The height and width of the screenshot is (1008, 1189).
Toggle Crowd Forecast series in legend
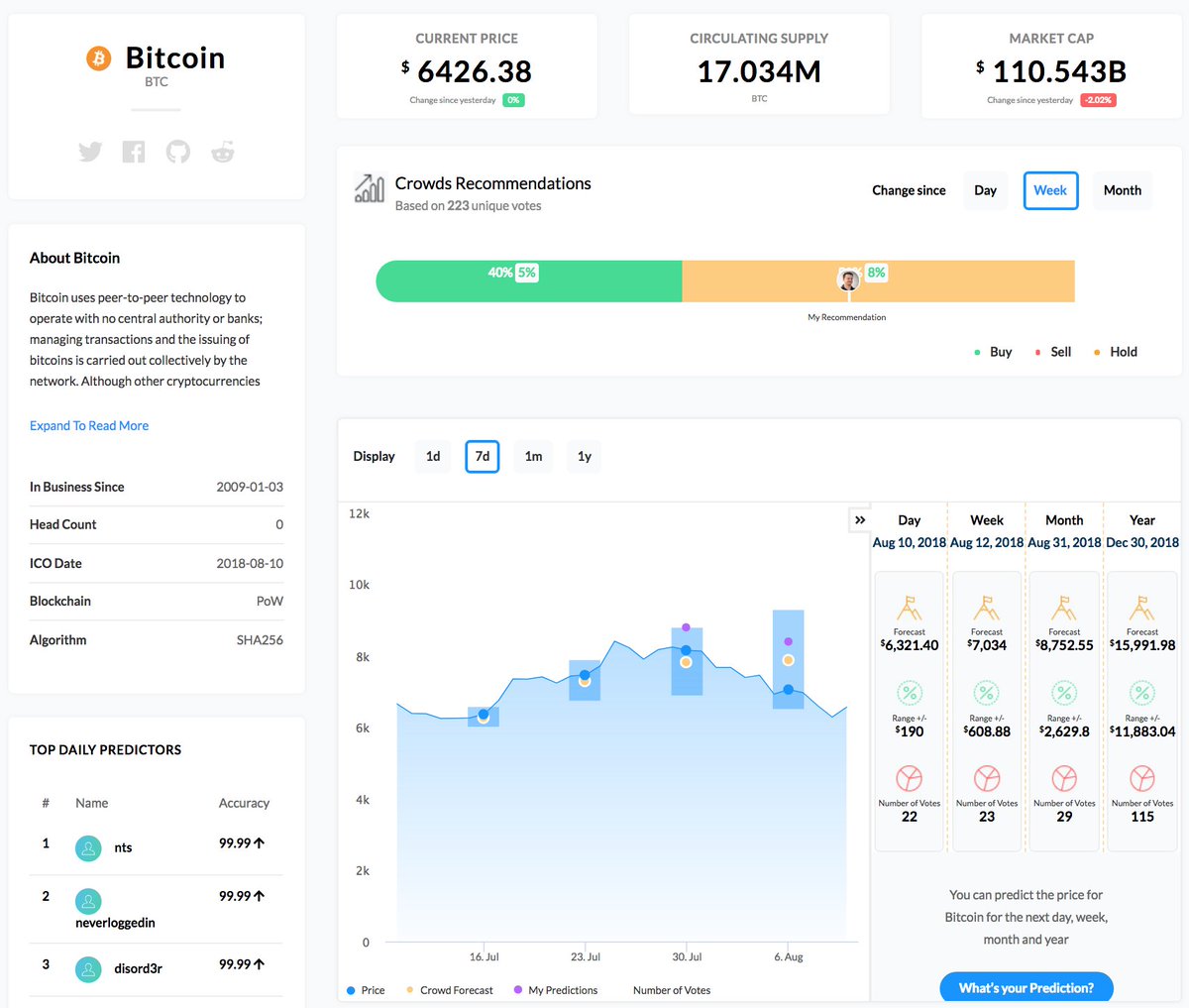[449, 990]
